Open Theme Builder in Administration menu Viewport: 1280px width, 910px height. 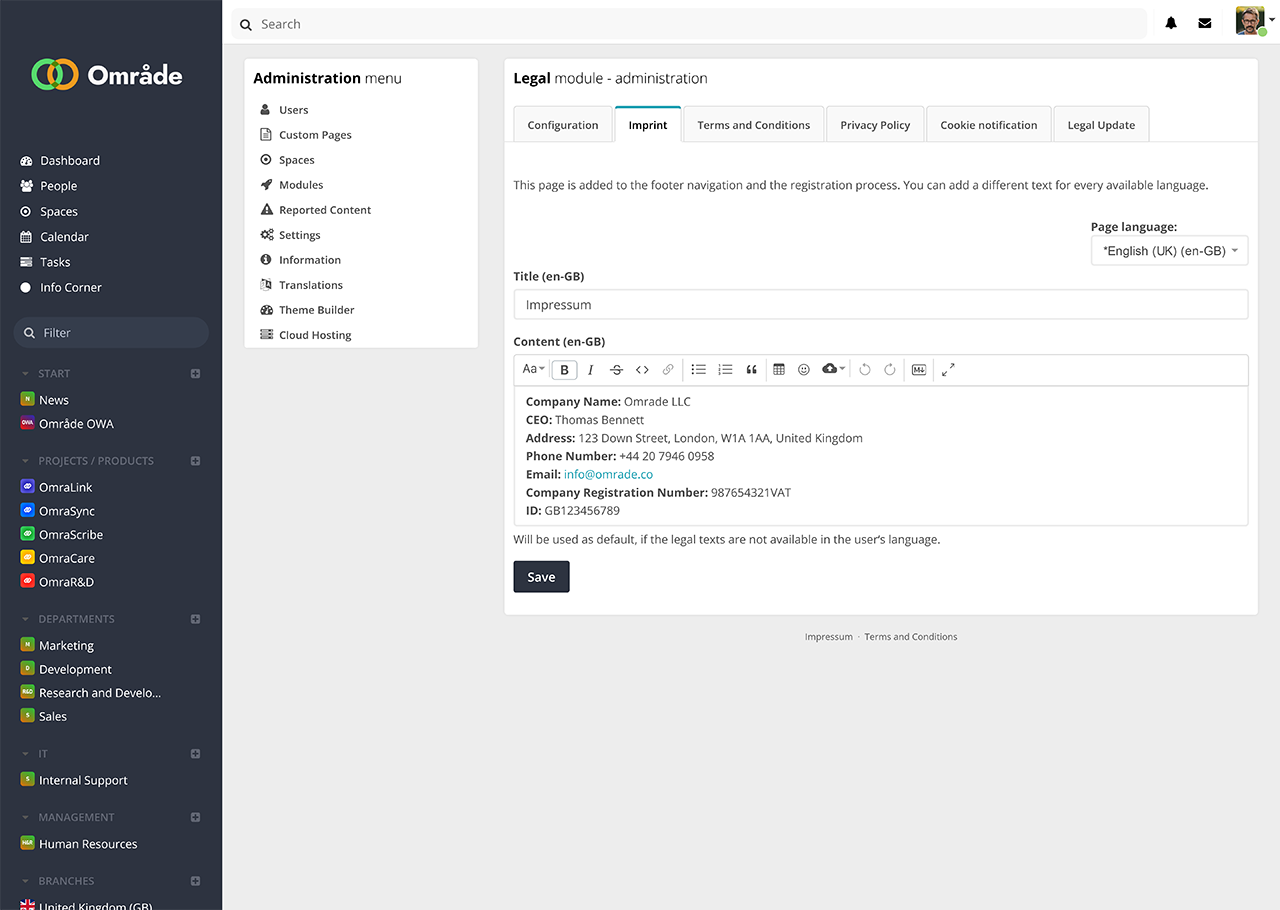pyautogui.click(x=316, y=310)
